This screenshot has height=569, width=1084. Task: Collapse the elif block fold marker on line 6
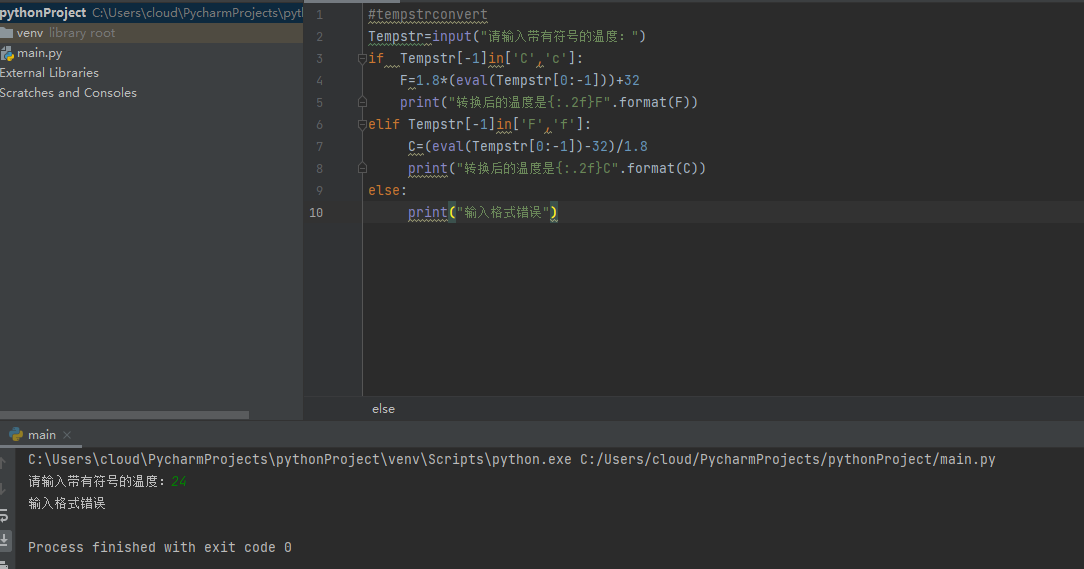pos(362,124)
